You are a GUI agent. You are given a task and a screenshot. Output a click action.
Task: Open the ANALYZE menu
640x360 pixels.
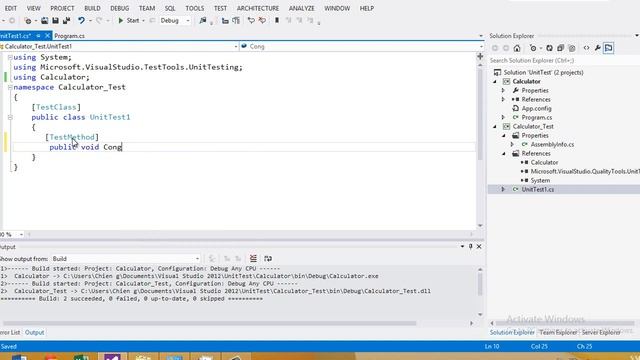302,8
